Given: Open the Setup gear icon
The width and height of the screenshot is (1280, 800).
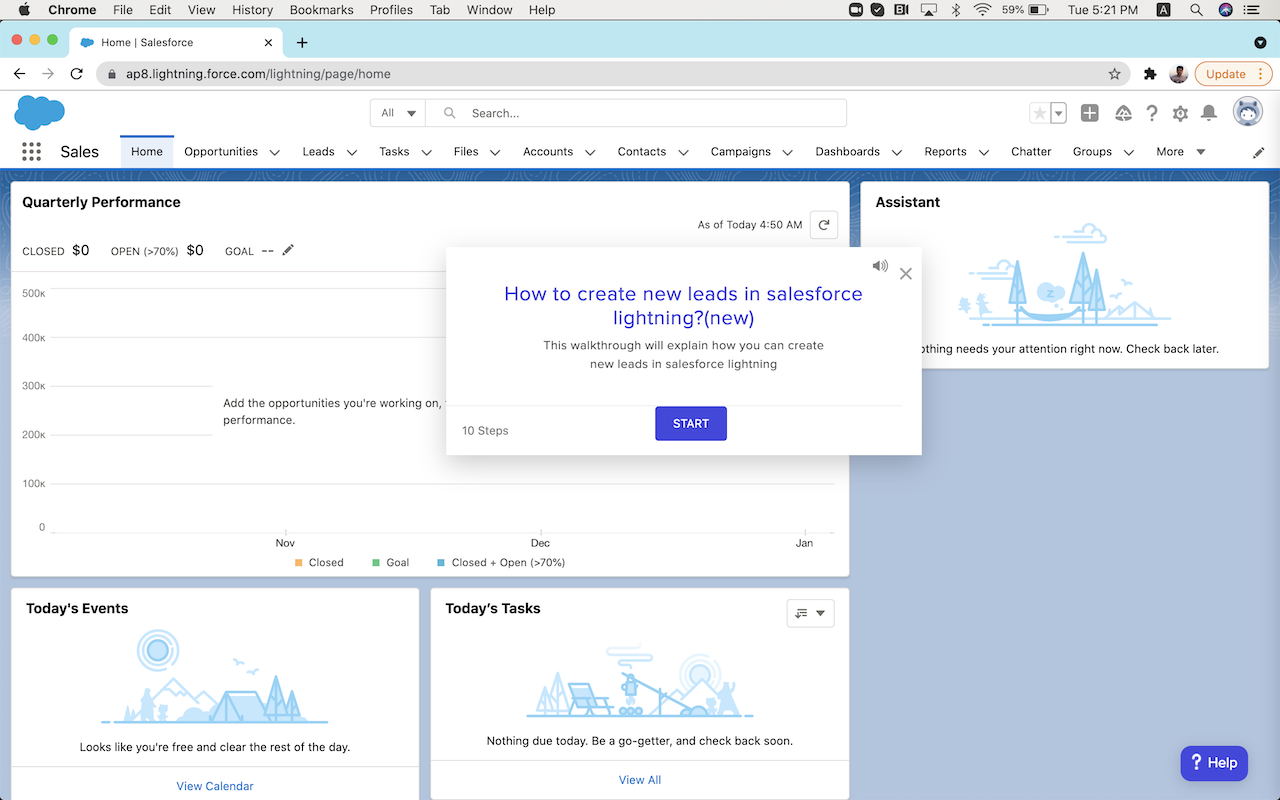Looking at the screenshot, I should [x=1180, y=113].
